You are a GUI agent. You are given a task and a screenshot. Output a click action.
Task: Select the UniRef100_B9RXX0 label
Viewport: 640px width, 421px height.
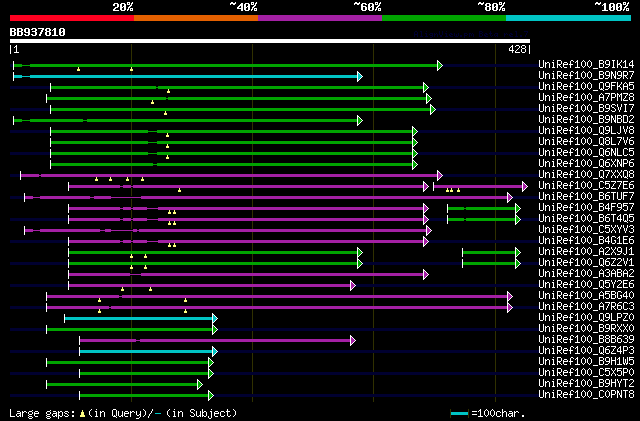point(586,329)
